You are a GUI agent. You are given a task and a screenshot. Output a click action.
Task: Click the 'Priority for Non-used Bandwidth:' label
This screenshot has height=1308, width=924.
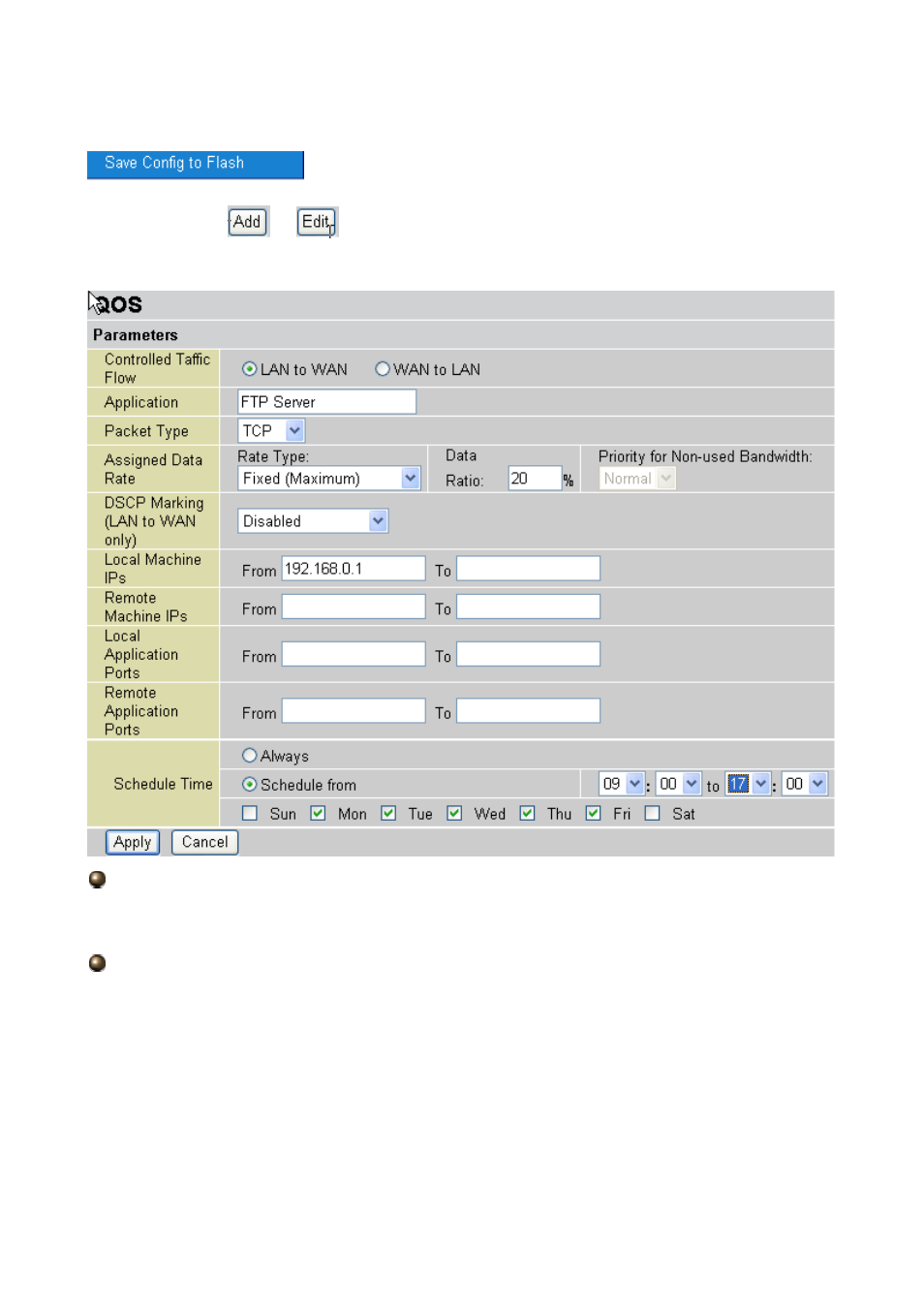(705, 456)
